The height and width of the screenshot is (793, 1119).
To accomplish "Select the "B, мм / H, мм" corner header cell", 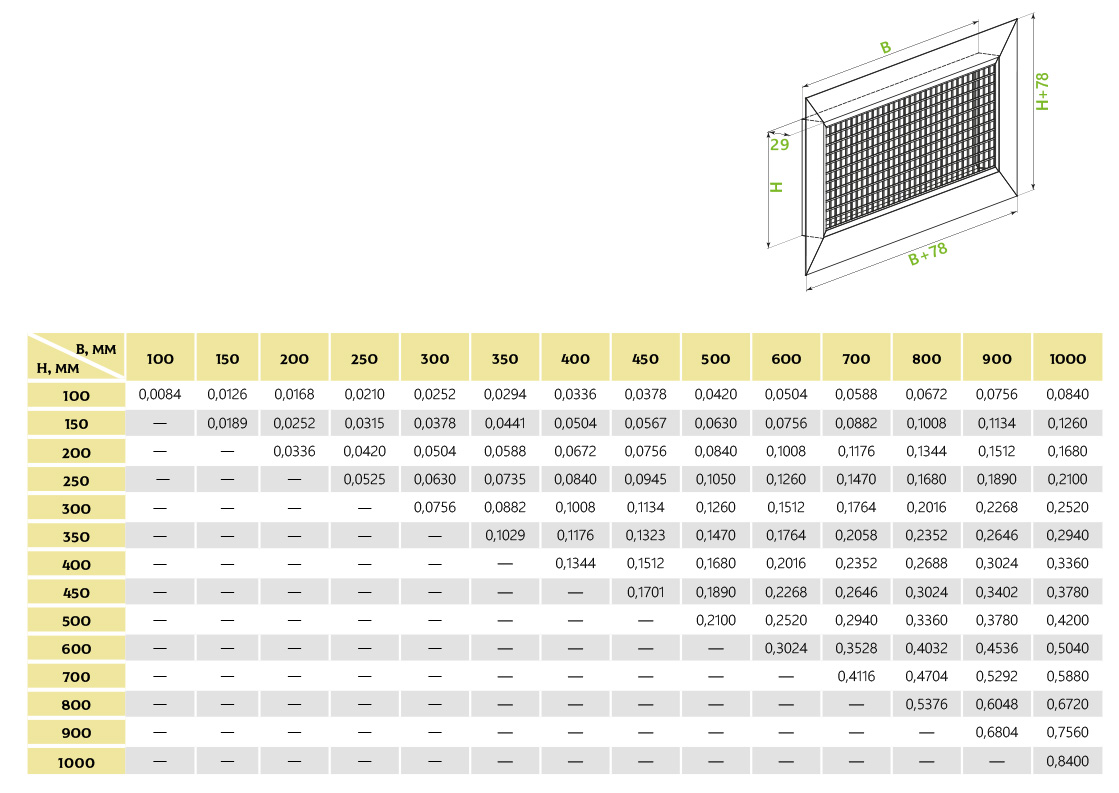I will [x=76, y=357].
